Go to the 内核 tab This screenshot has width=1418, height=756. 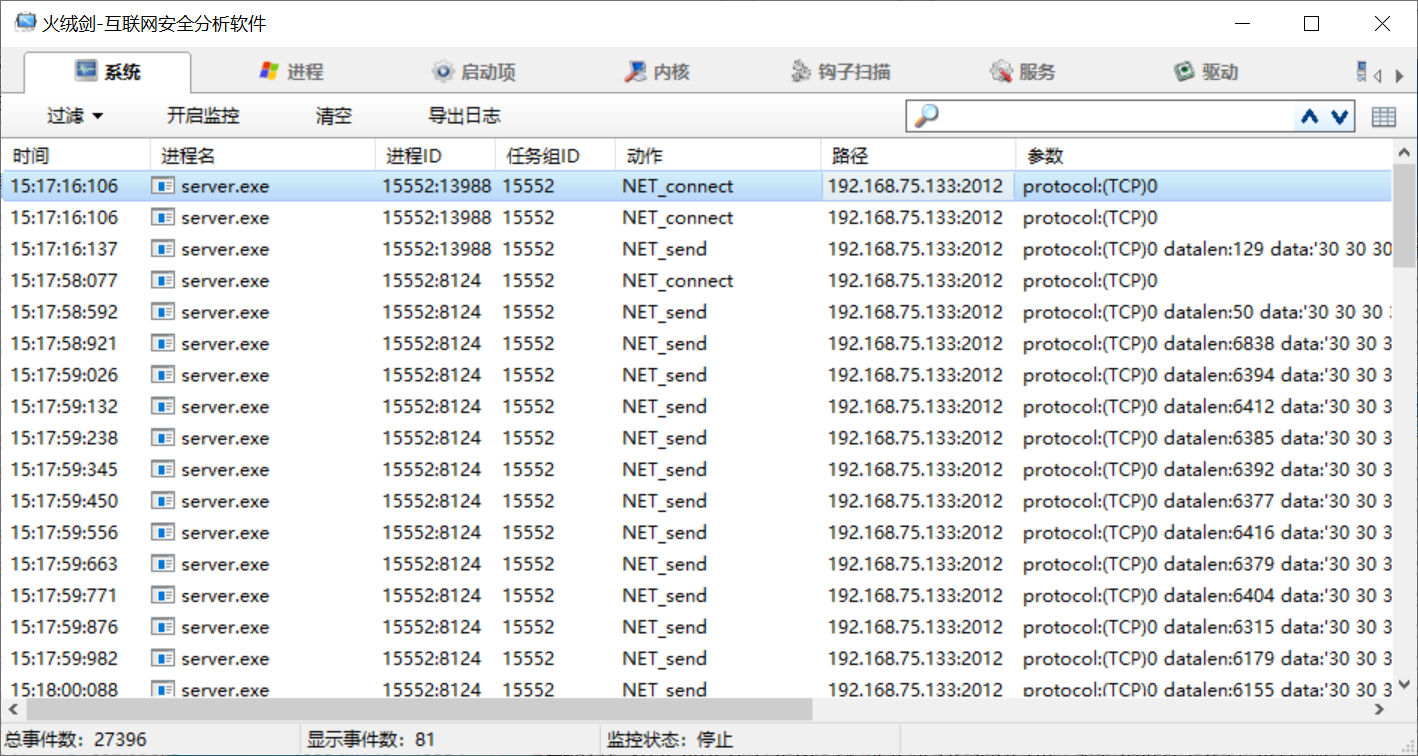pyautogui.click(x=657, y=72)
